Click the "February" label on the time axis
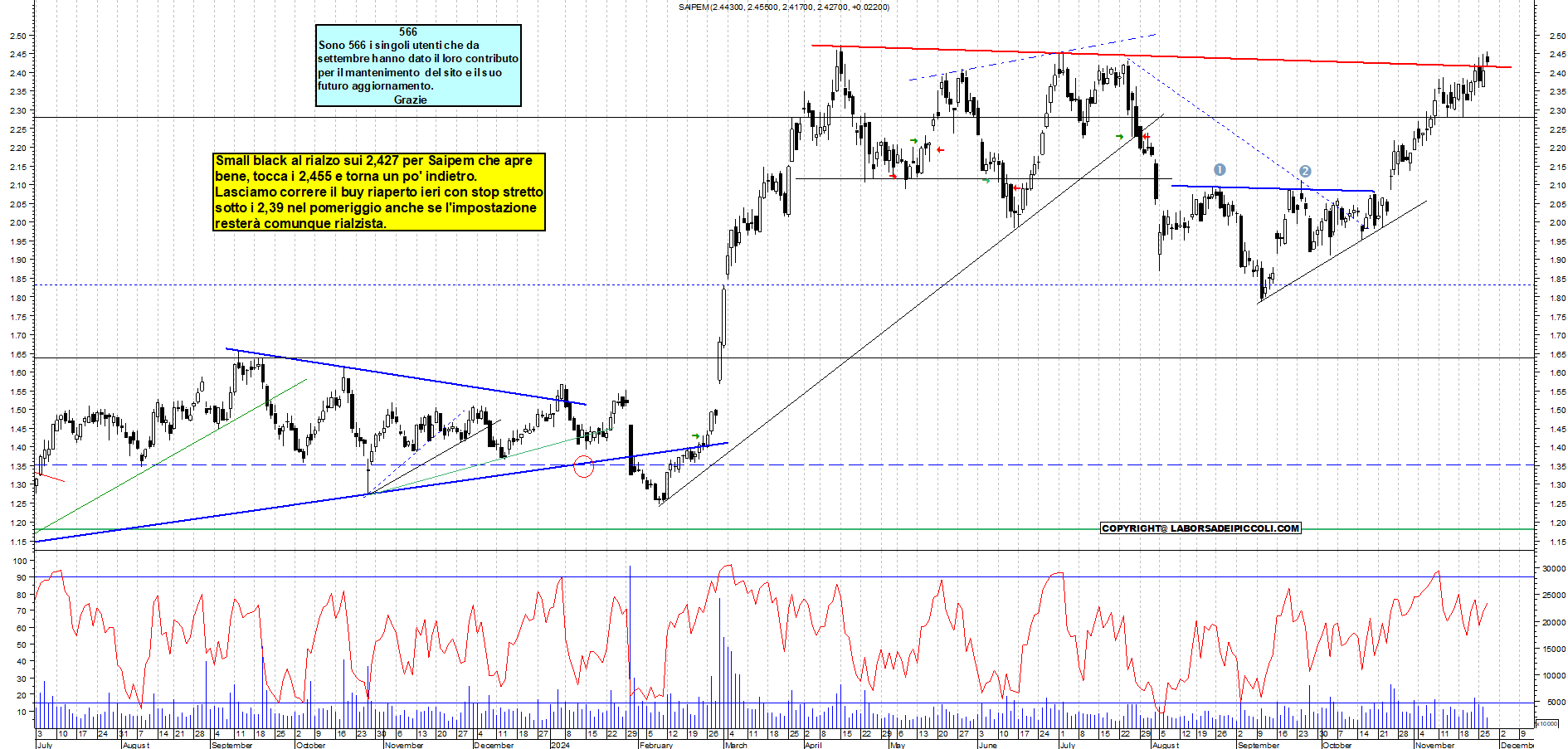The height and width of the screenshot is (749, 1568). click(x=656, y=745)
